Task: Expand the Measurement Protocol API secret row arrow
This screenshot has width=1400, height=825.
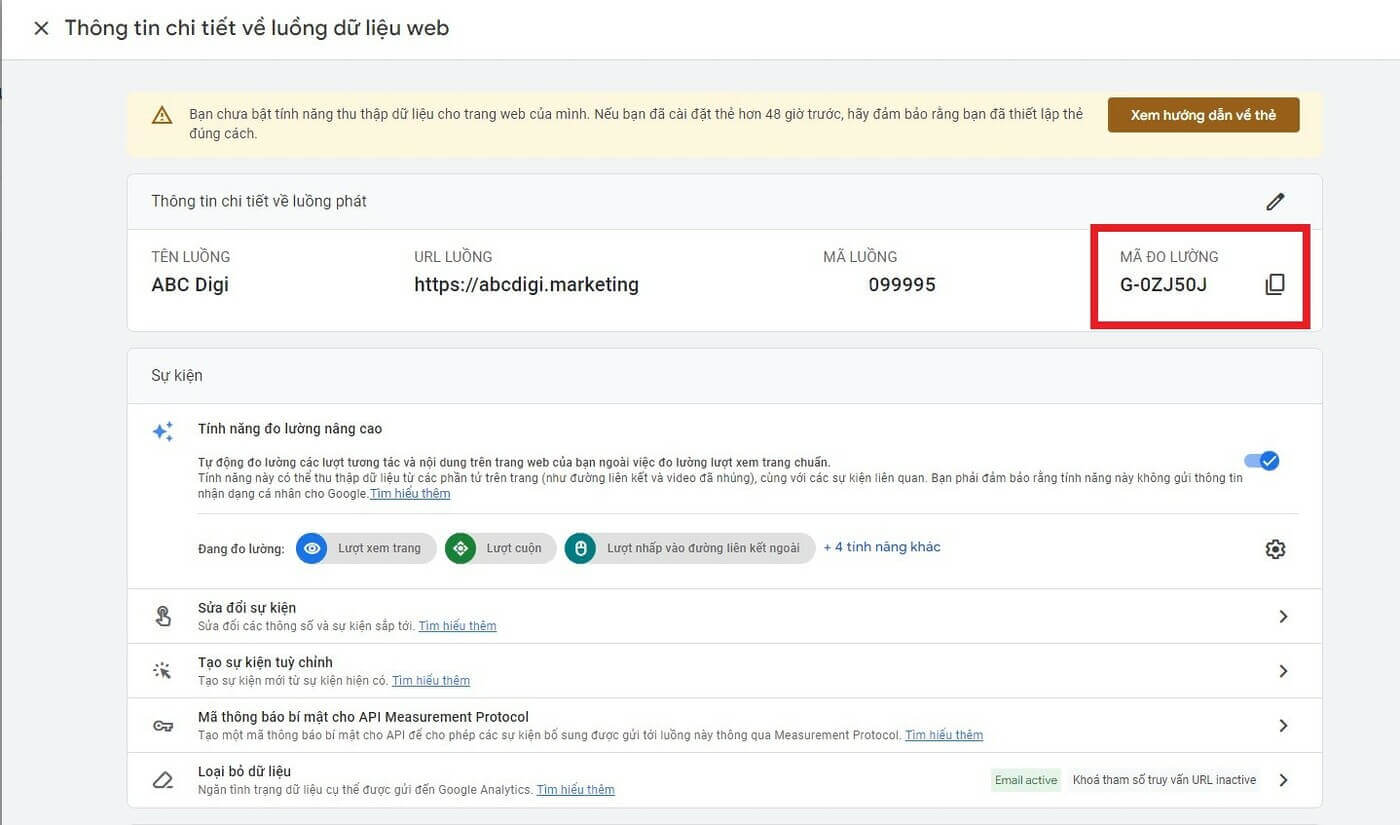Action: [x=1283, y=726]
